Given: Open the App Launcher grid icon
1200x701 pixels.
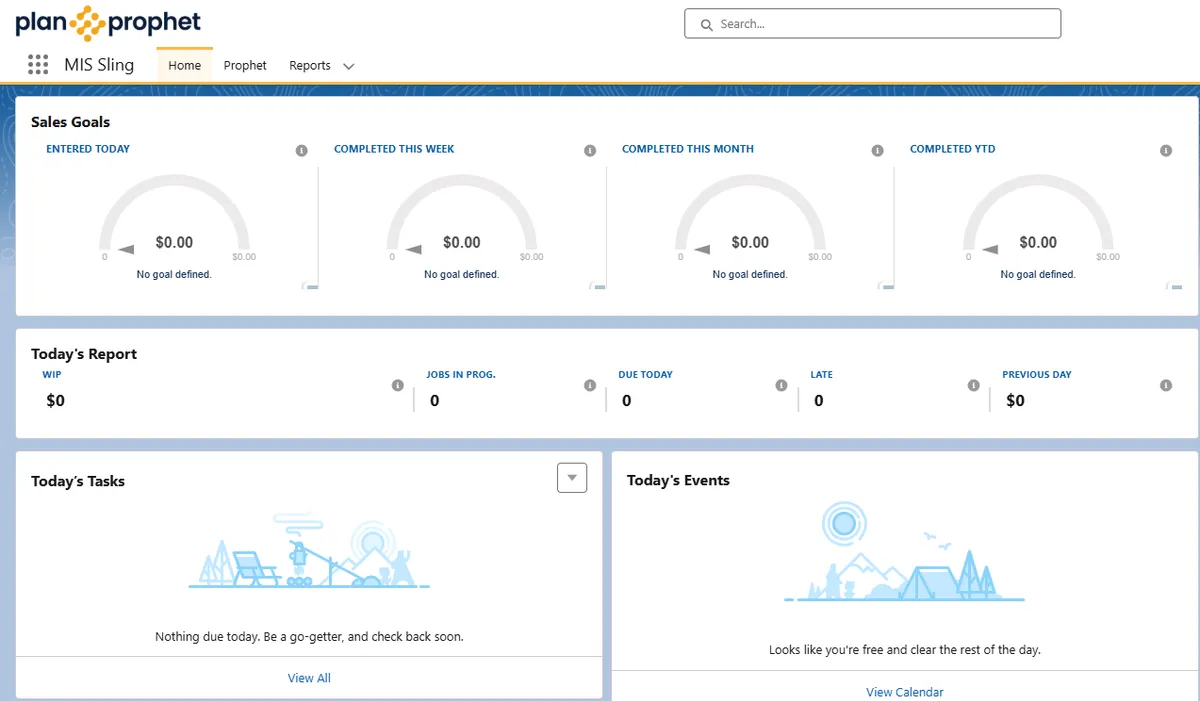Looking at the screenshot, I should (38, 65).
